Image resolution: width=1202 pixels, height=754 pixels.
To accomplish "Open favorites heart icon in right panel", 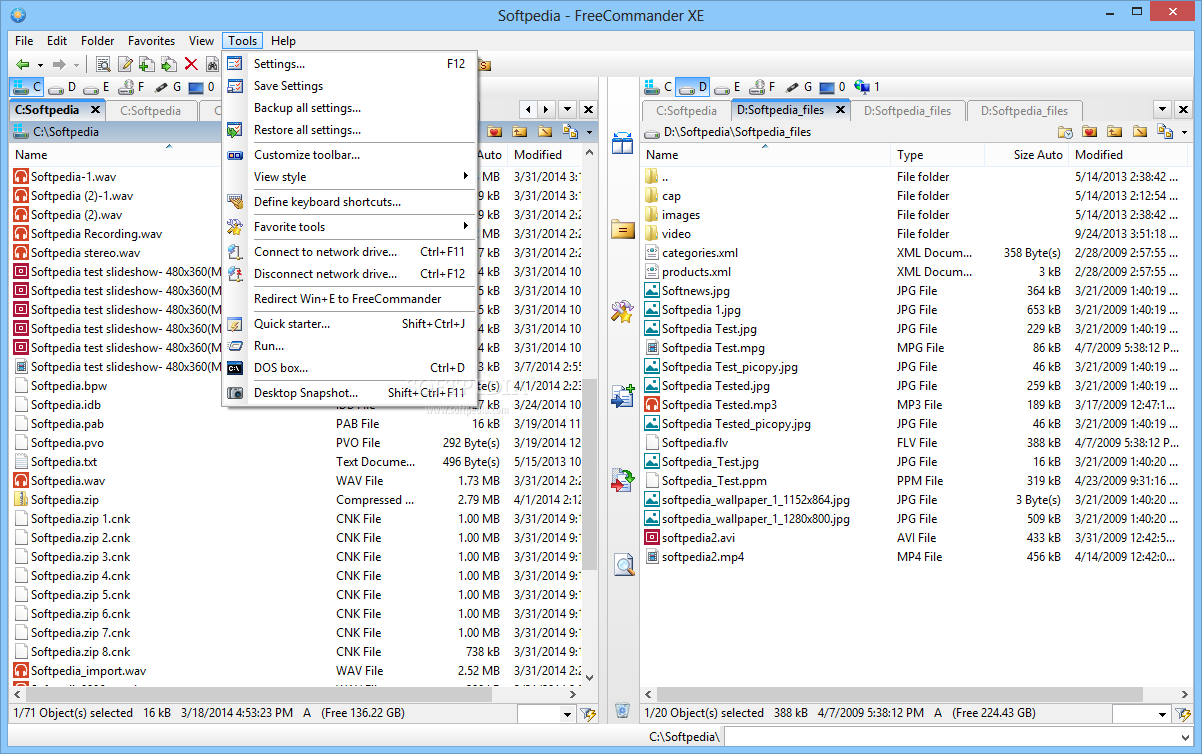I will [x=1090, y=131].
